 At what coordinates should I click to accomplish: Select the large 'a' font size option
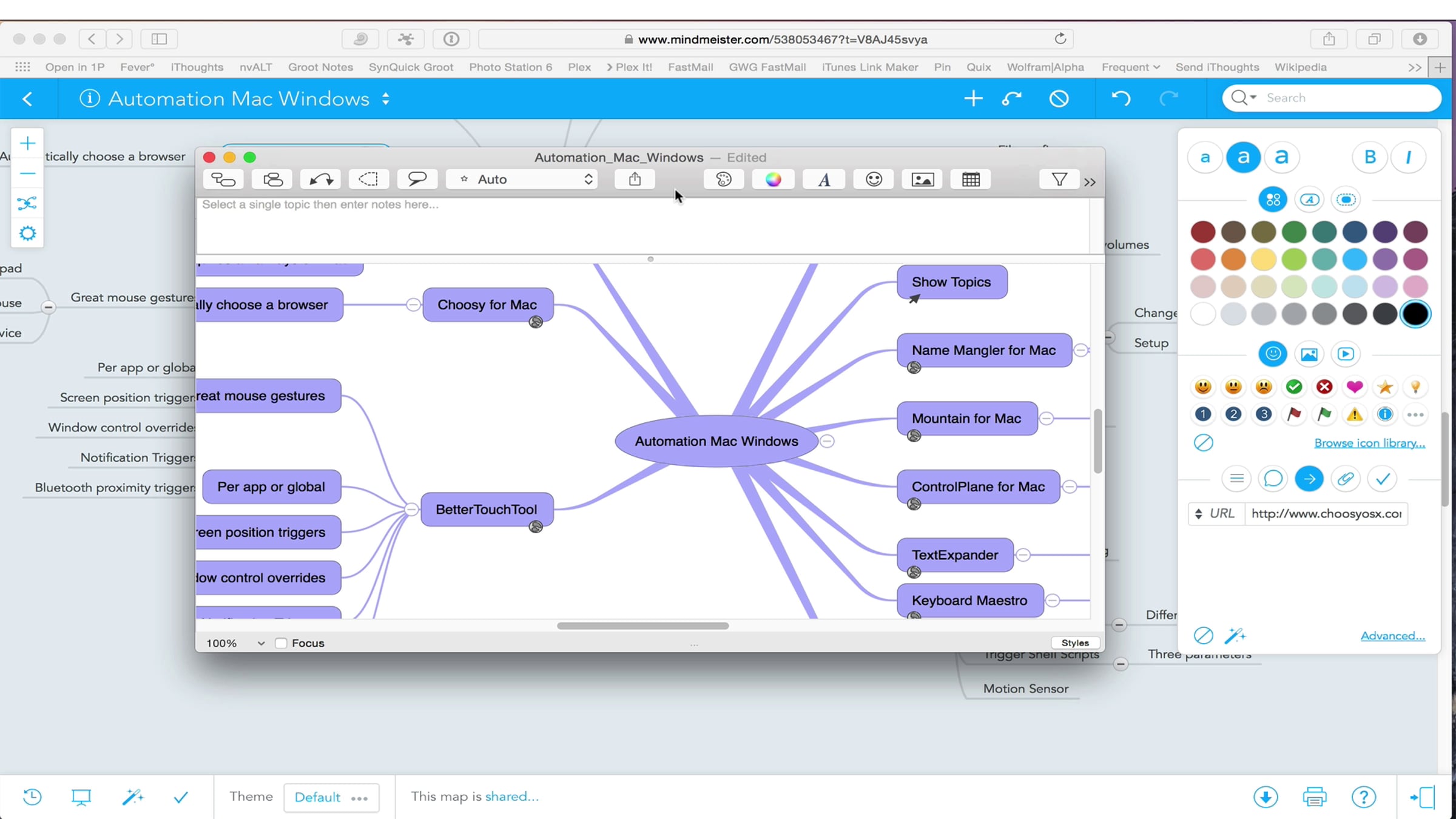(x=1281, y=158)
